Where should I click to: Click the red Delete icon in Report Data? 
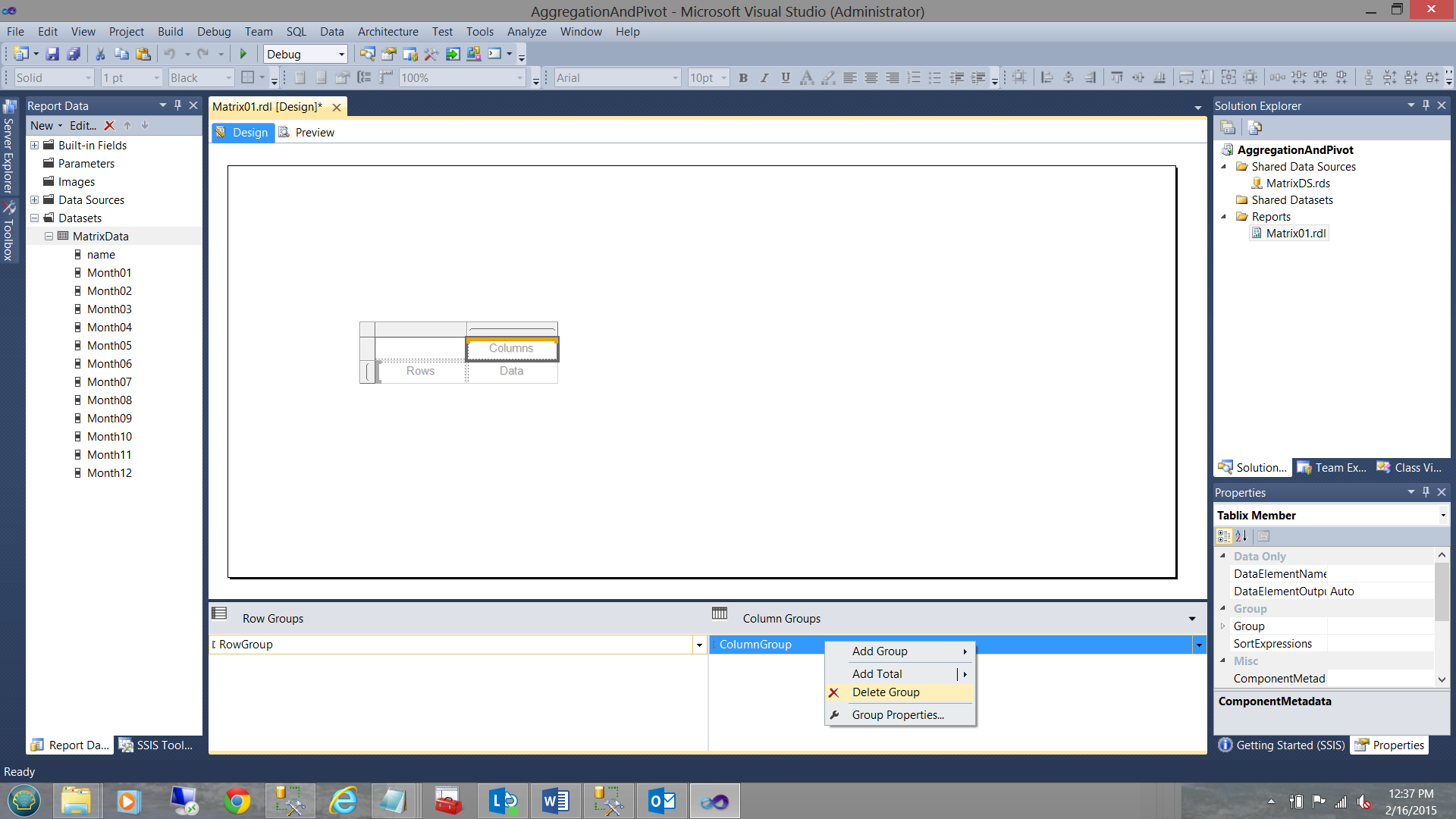[x=109, y=126]
